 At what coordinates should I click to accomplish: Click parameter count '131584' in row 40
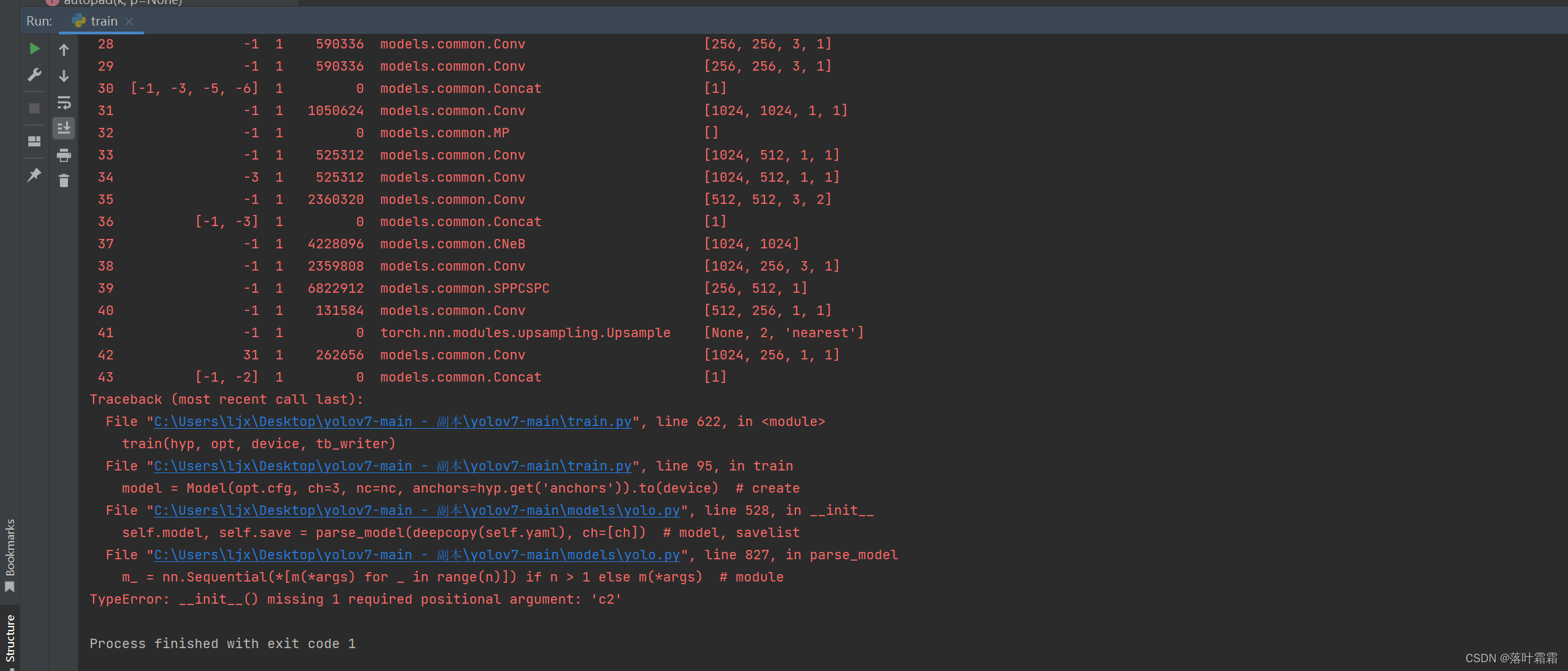[340, 310]
